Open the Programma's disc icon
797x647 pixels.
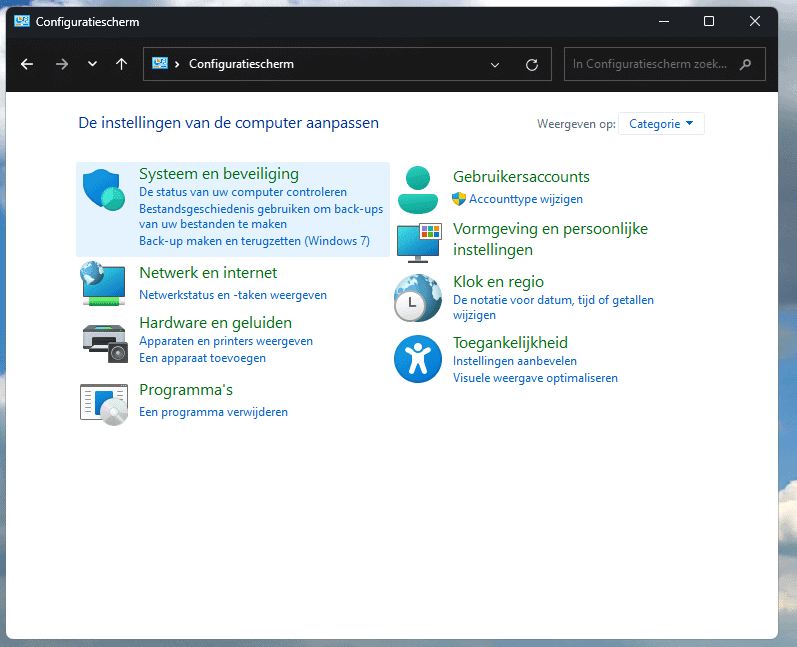coord(103,403)
